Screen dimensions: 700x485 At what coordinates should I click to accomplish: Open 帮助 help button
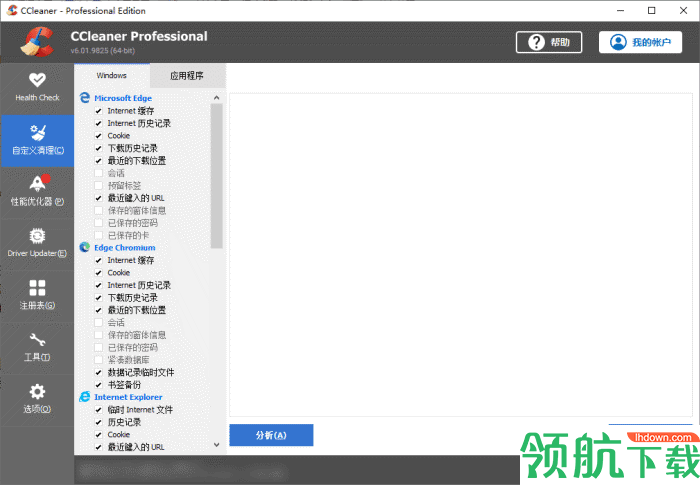click(x=549, y=42)
